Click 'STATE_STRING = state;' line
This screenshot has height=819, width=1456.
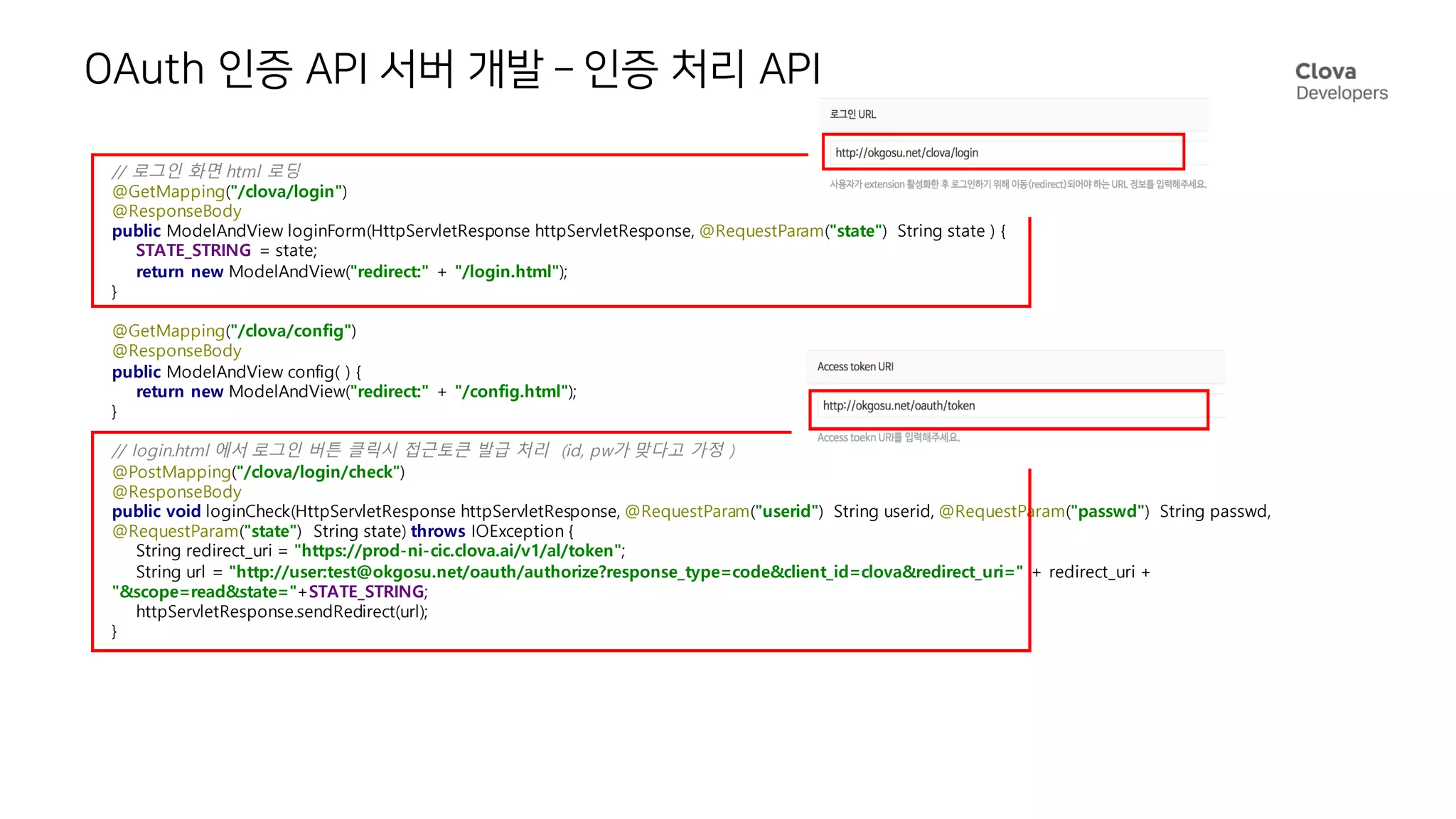[x=227, y=250]
